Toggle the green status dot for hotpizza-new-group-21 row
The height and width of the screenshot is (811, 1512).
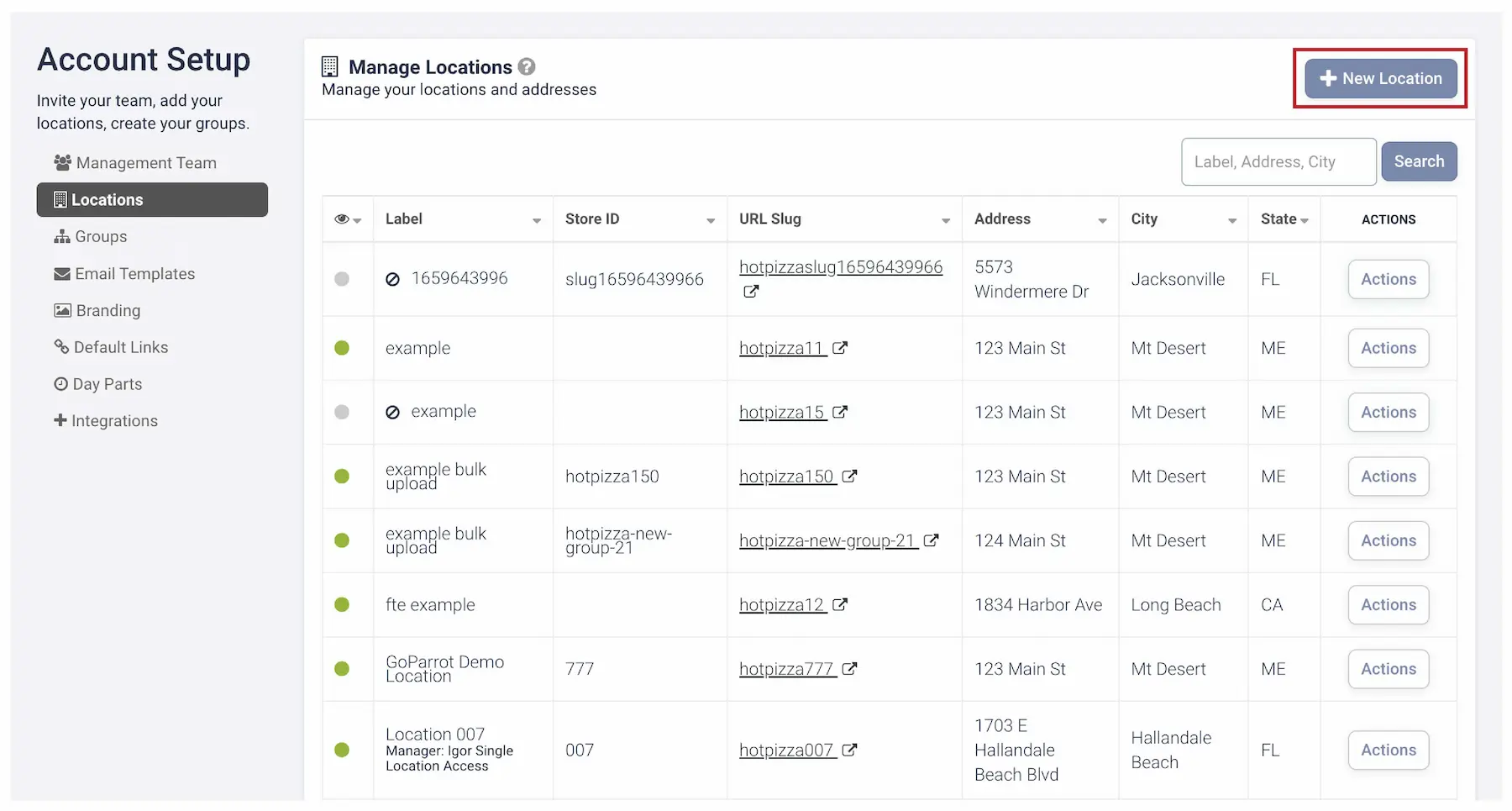[x=342, y=540]
